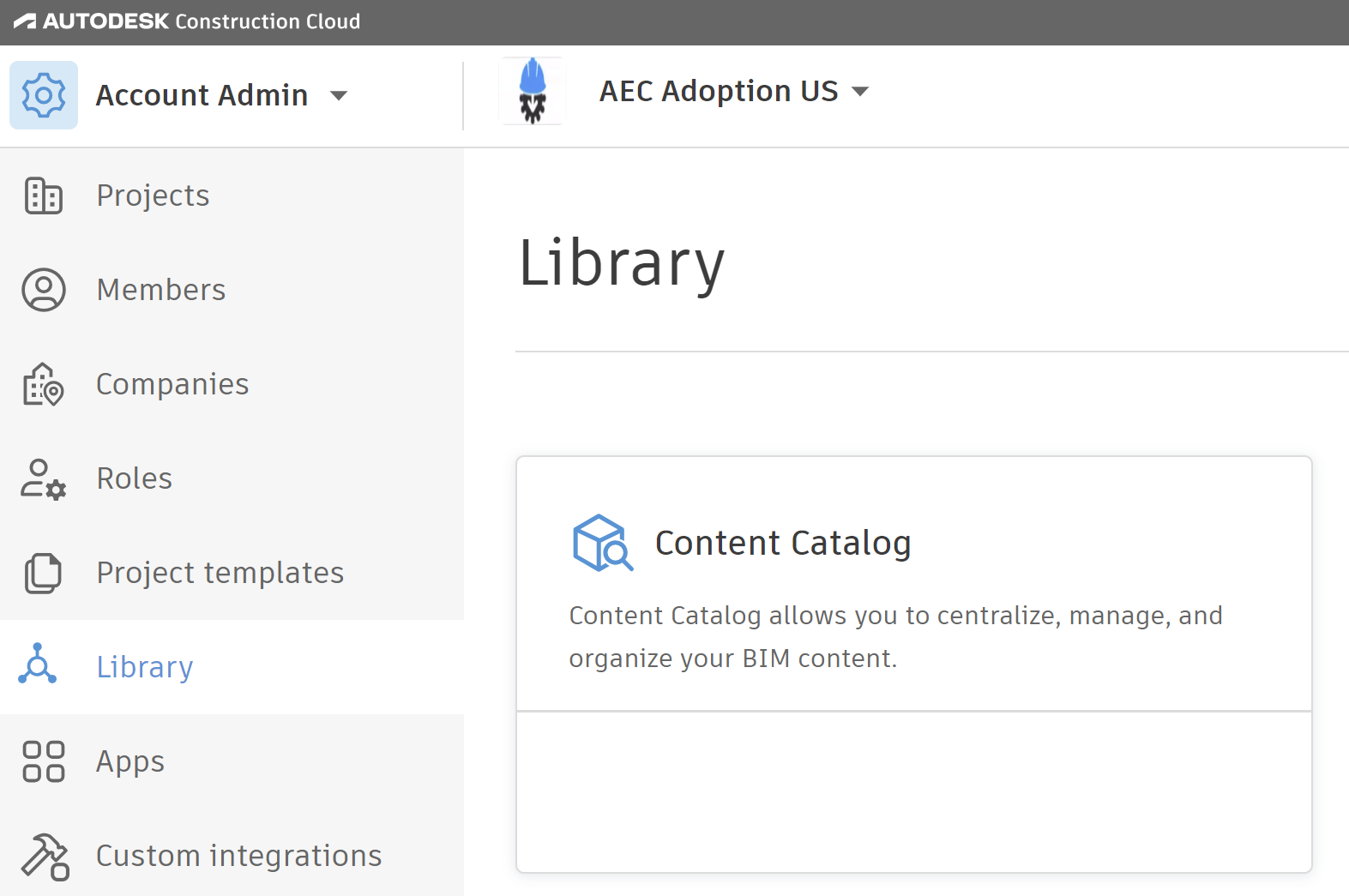
Task: Click the Project templates copy icon
Action: [x=43, y=573]
